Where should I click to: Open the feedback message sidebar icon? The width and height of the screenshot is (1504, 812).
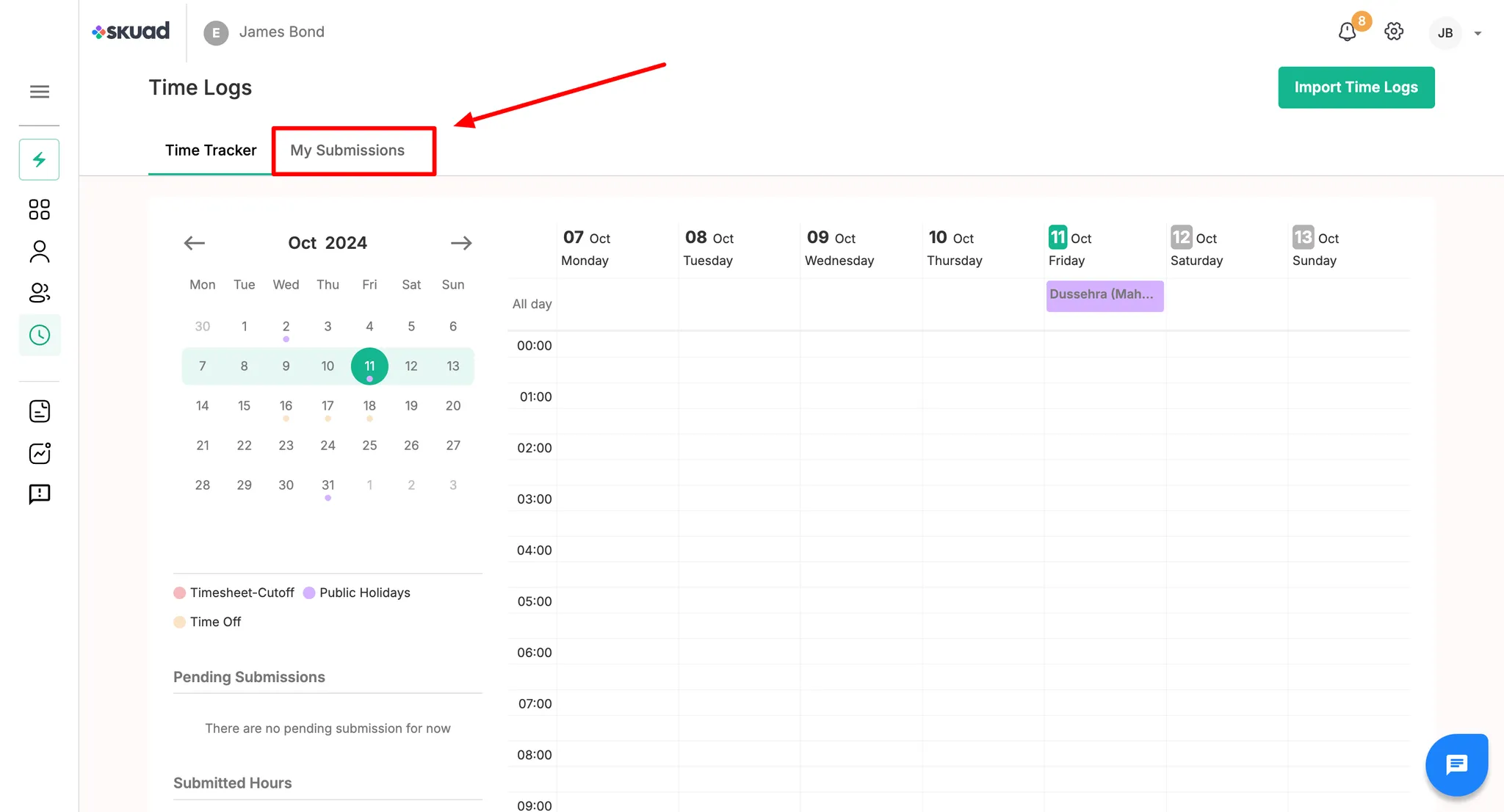tap(40, 494)
